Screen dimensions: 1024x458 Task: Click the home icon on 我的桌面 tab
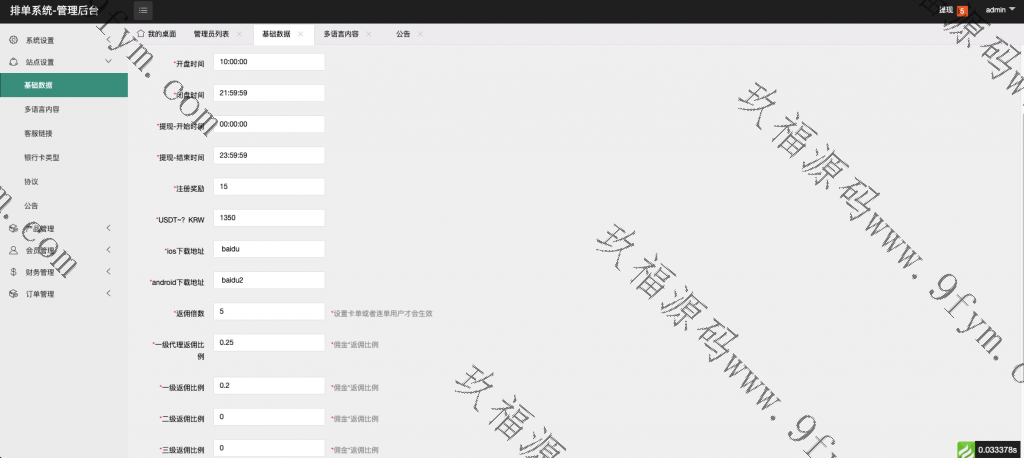(x=140, y=34)
